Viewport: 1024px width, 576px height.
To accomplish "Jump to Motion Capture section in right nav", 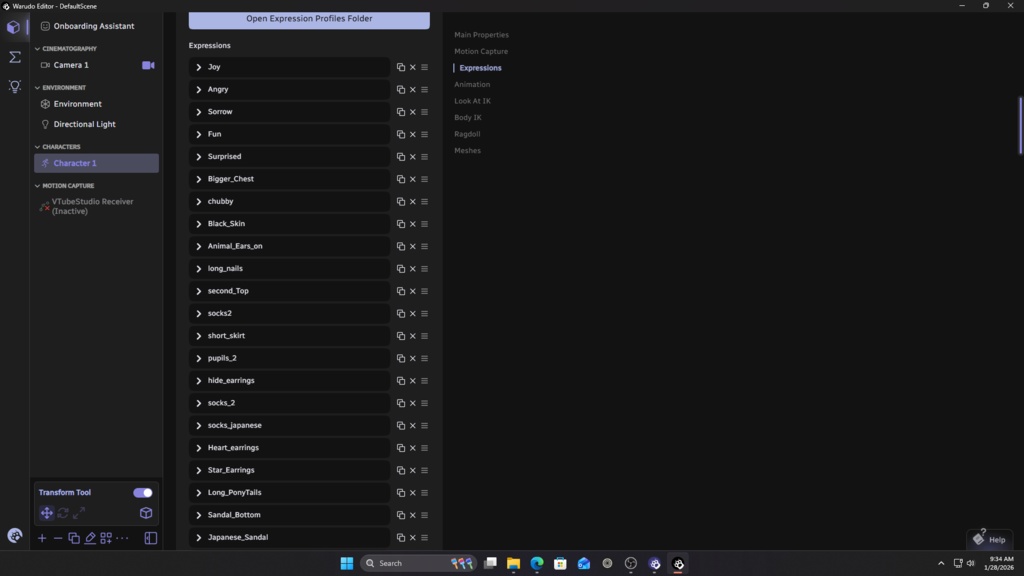I will (x=481, y=51).
